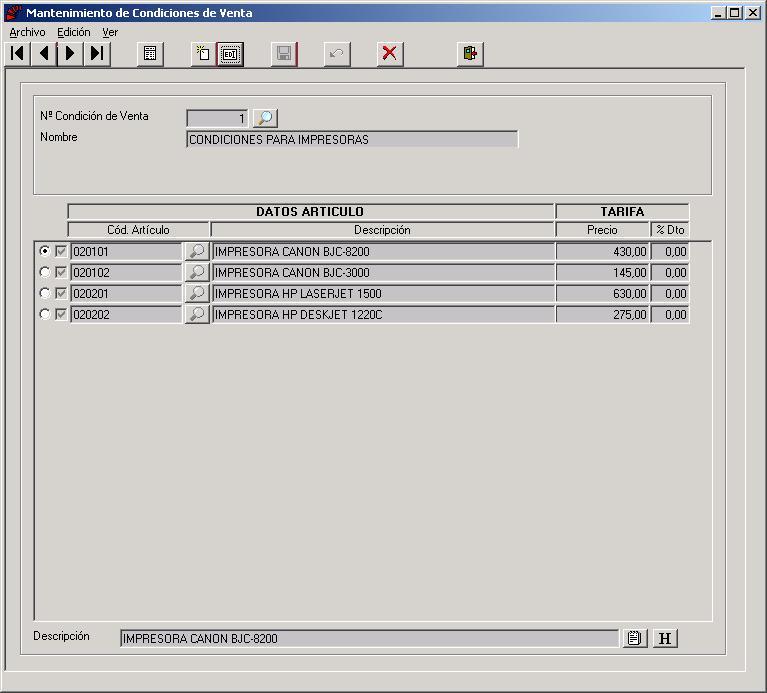The width and height of the screenshot is (767, 693).
Task: Open the Archivo menu
Action: pyautogui.click(x=27, y=32)
